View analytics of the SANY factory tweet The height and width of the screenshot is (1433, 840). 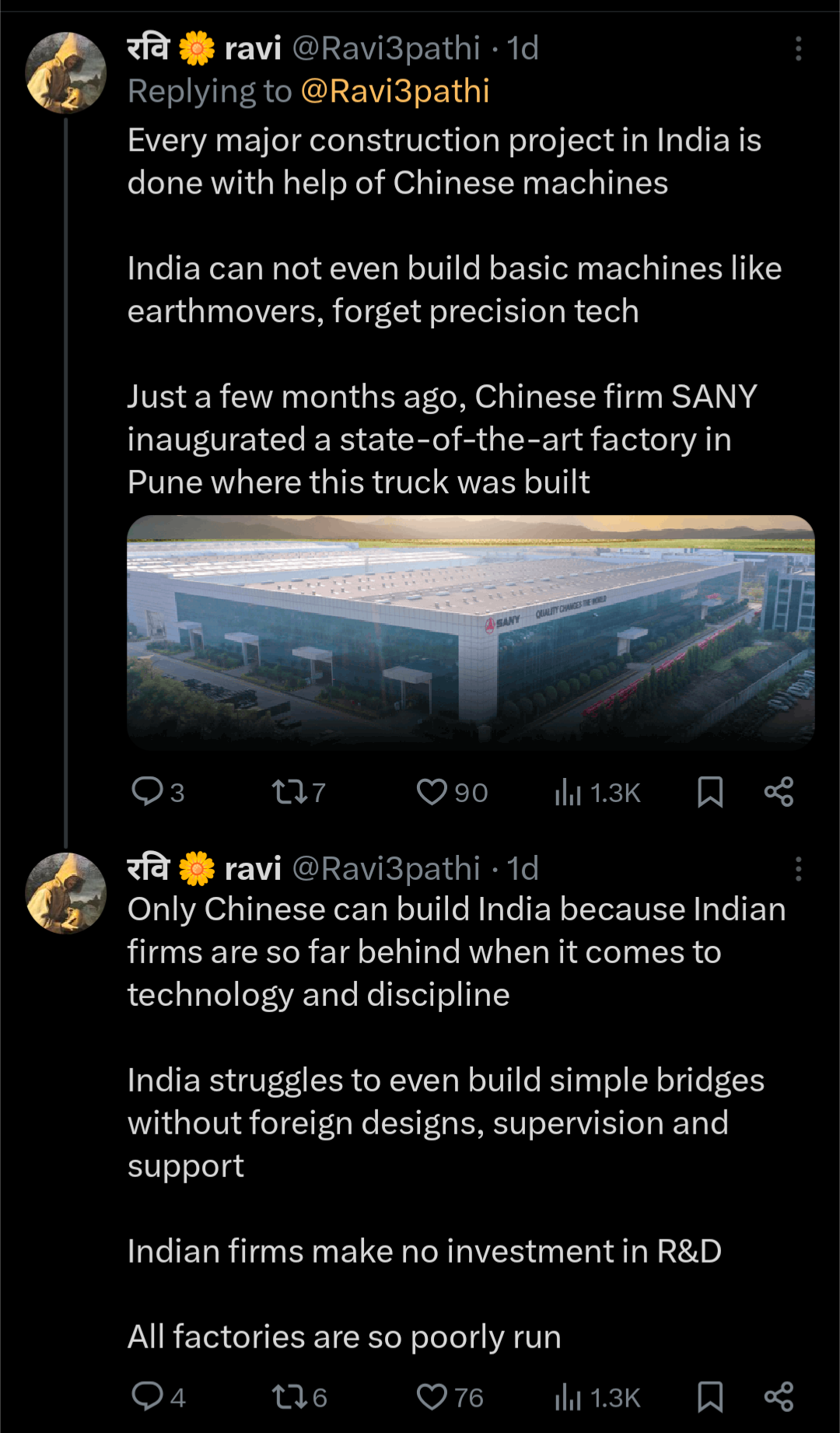pyautogui.click(x=569, y=793)
